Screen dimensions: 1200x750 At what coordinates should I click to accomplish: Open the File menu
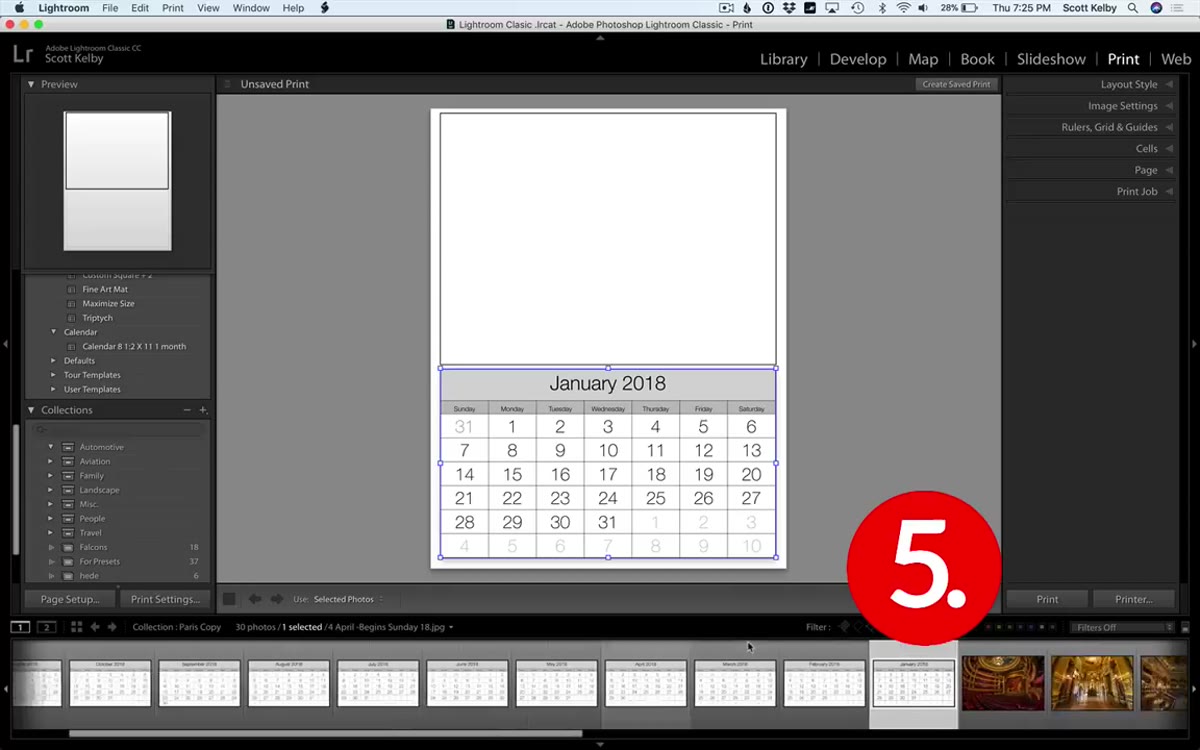tap(110, 8)
